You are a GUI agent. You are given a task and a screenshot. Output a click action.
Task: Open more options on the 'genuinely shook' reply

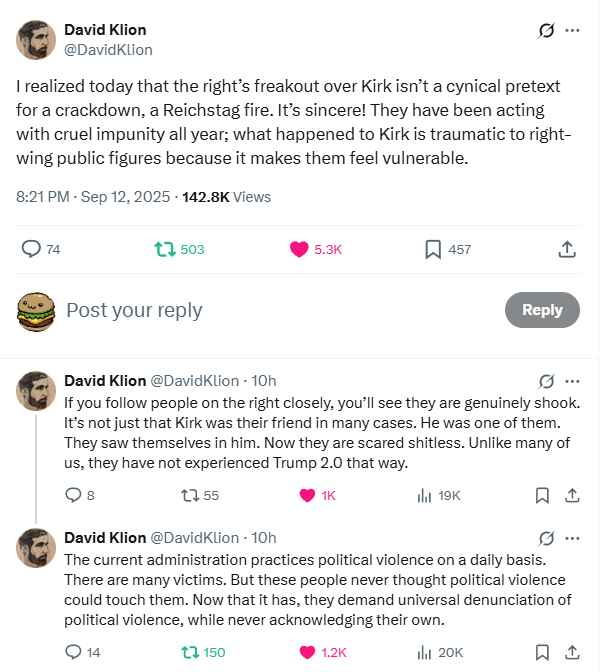(572, 381)
